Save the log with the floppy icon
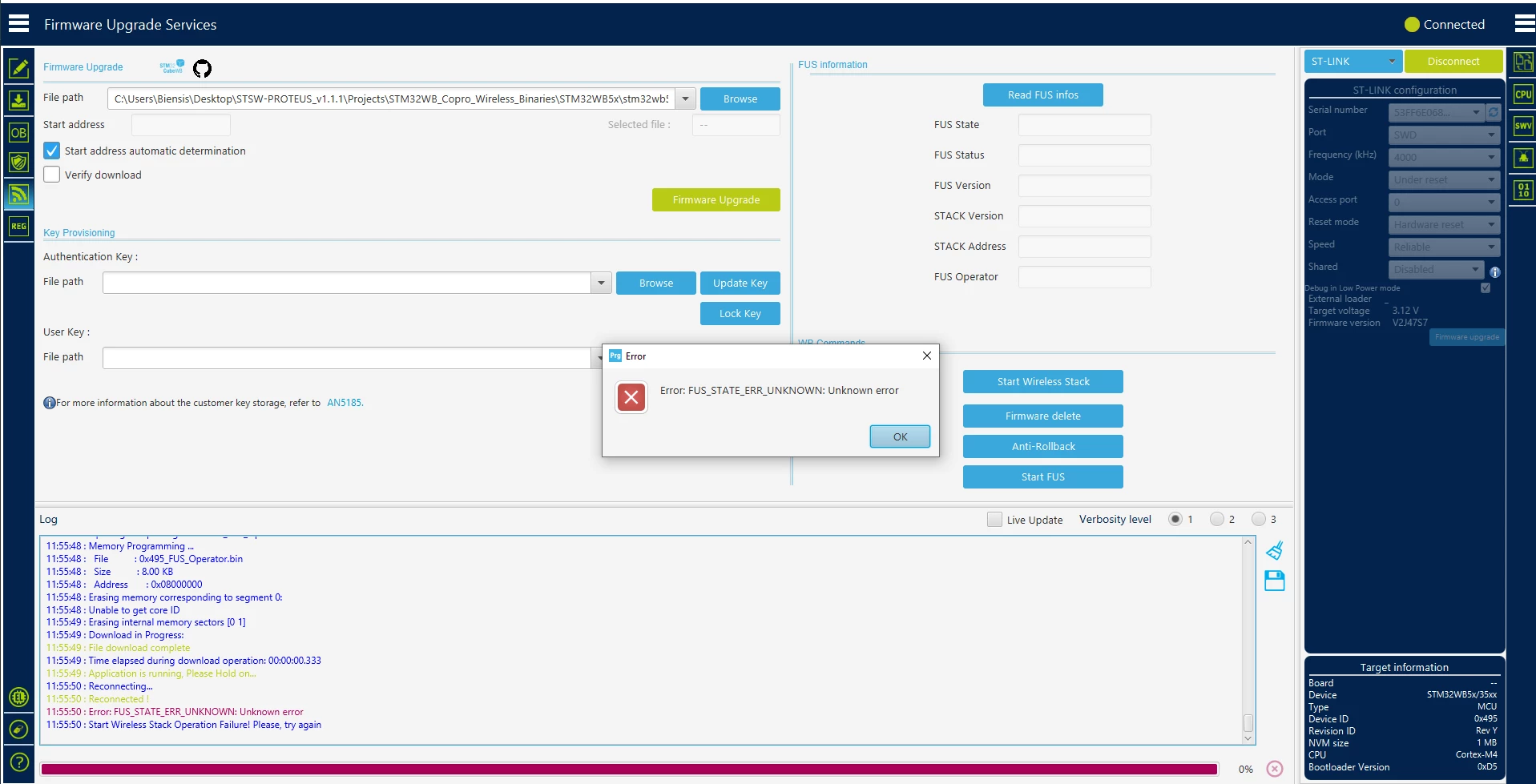Viewport: 1536px width, 784px height. 1274,581
